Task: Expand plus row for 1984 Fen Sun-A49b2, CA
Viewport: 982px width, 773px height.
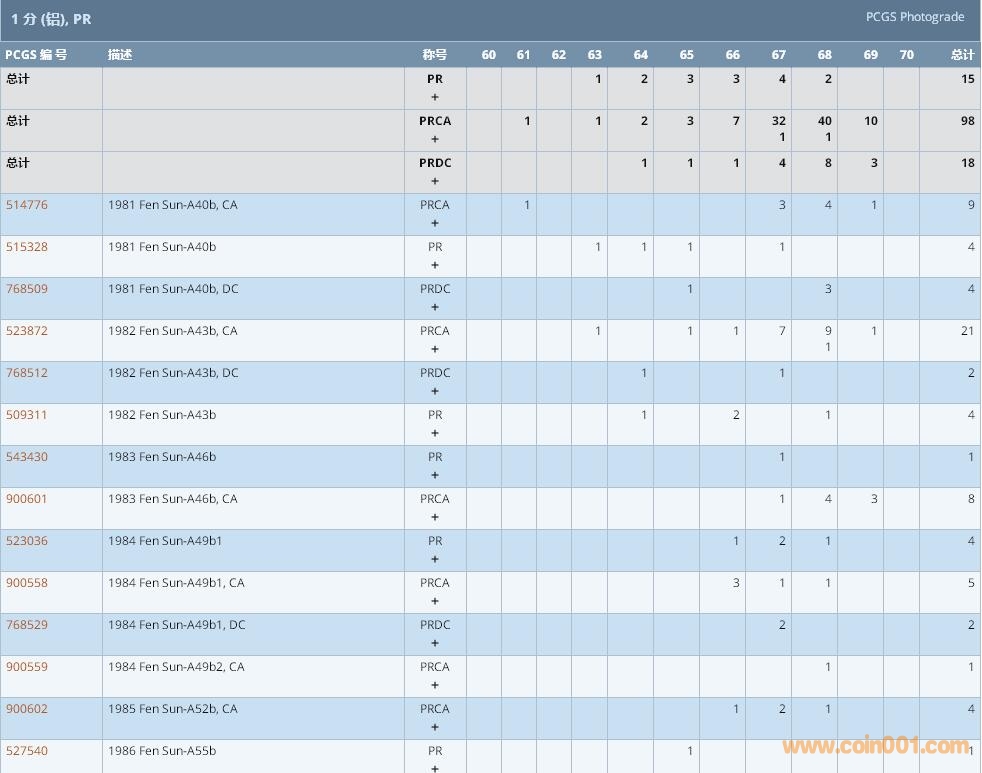Action: pos(435,685)
